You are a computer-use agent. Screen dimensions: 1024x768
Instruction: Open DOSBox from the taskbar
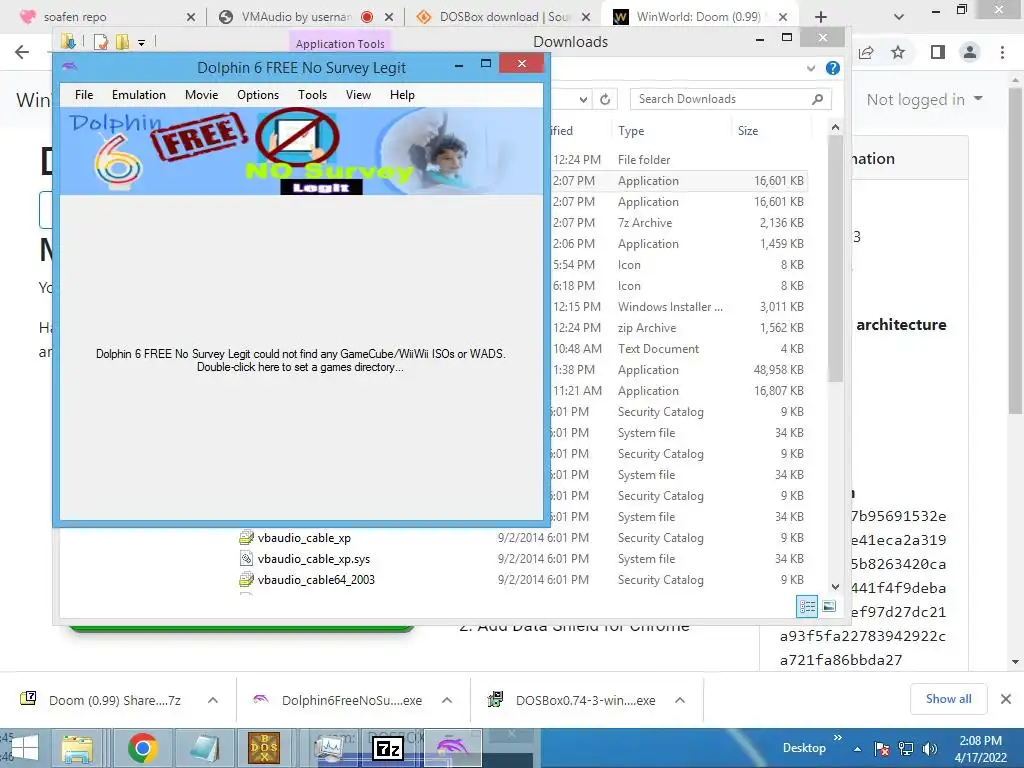264,748
